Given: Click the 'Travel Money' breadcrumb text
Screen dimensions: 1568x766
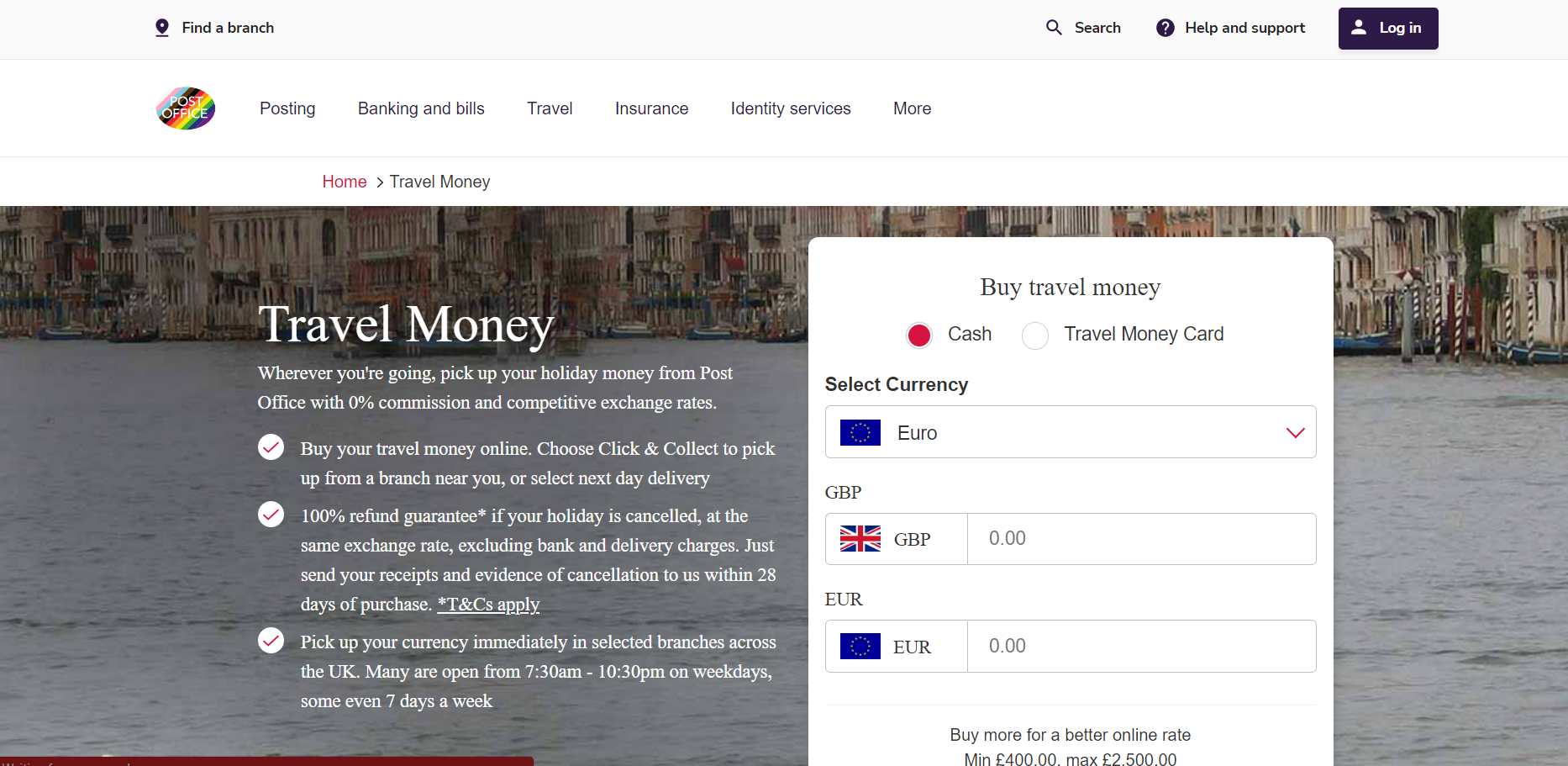Looking at the screenshot, I should pyautogui.click(x=439, y=182).
